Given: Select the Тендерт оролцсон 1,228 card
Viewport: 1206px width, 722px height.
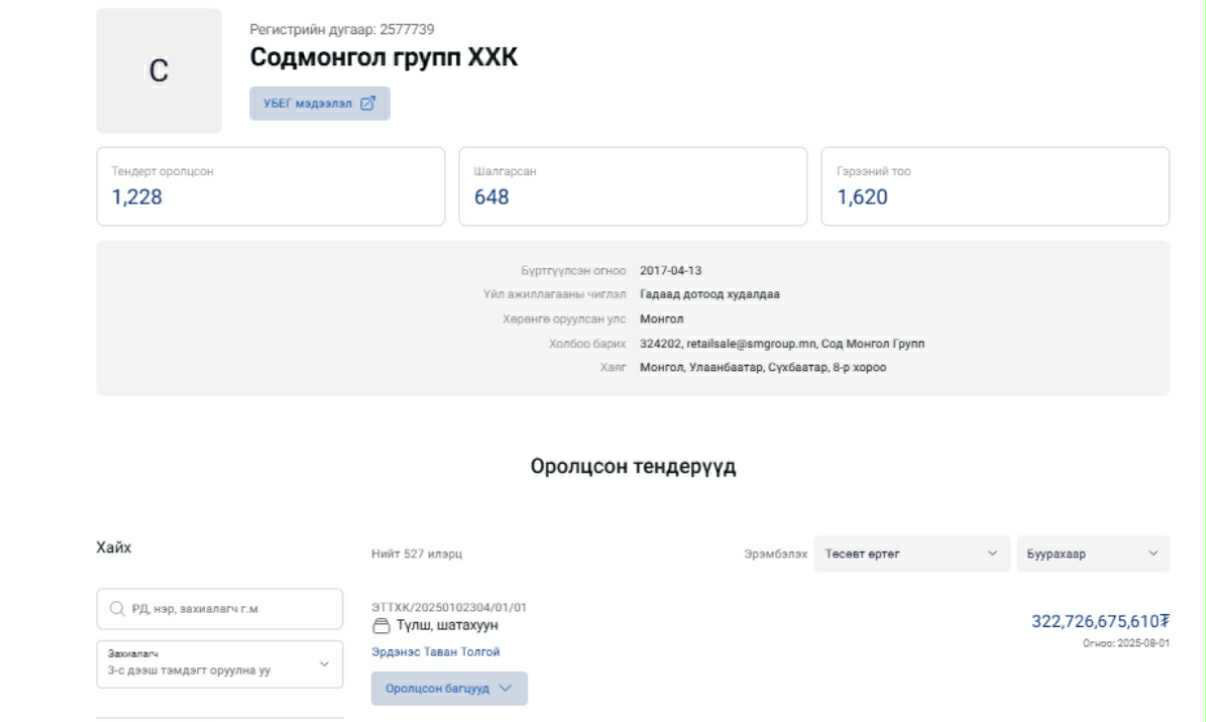Looking at the screenshot, I should pos(270,187).
